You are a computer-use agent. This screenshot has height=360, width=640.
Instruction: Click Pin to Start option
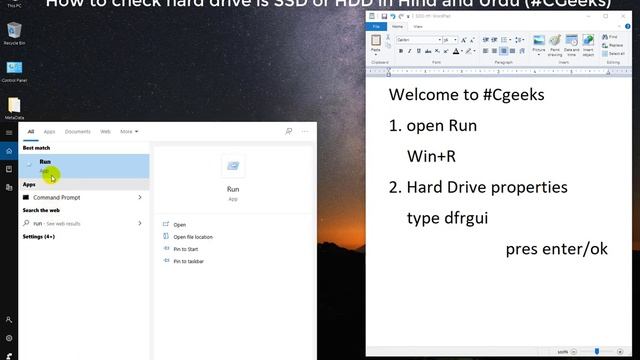click(186, 249)
